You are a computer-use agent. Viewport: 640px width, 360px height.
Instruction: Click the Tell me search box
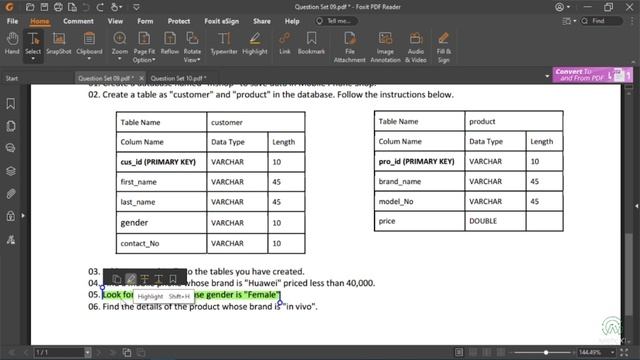[x=336, y=21]
